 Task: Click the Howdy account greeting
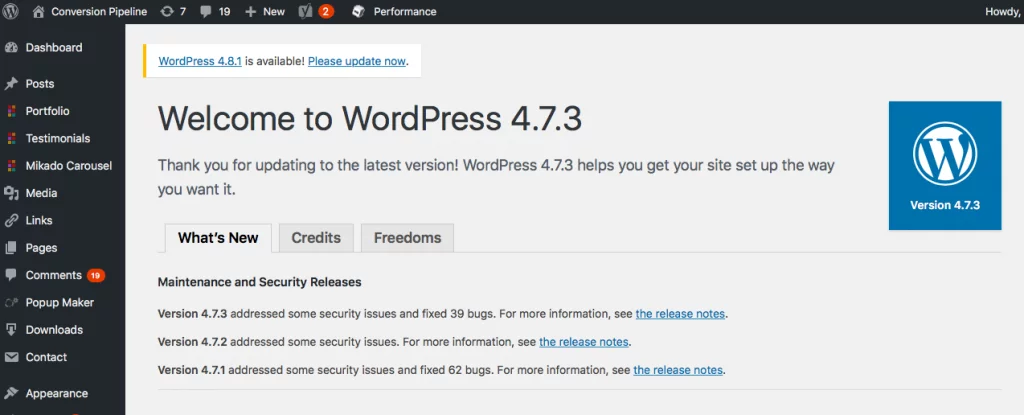1004,12
